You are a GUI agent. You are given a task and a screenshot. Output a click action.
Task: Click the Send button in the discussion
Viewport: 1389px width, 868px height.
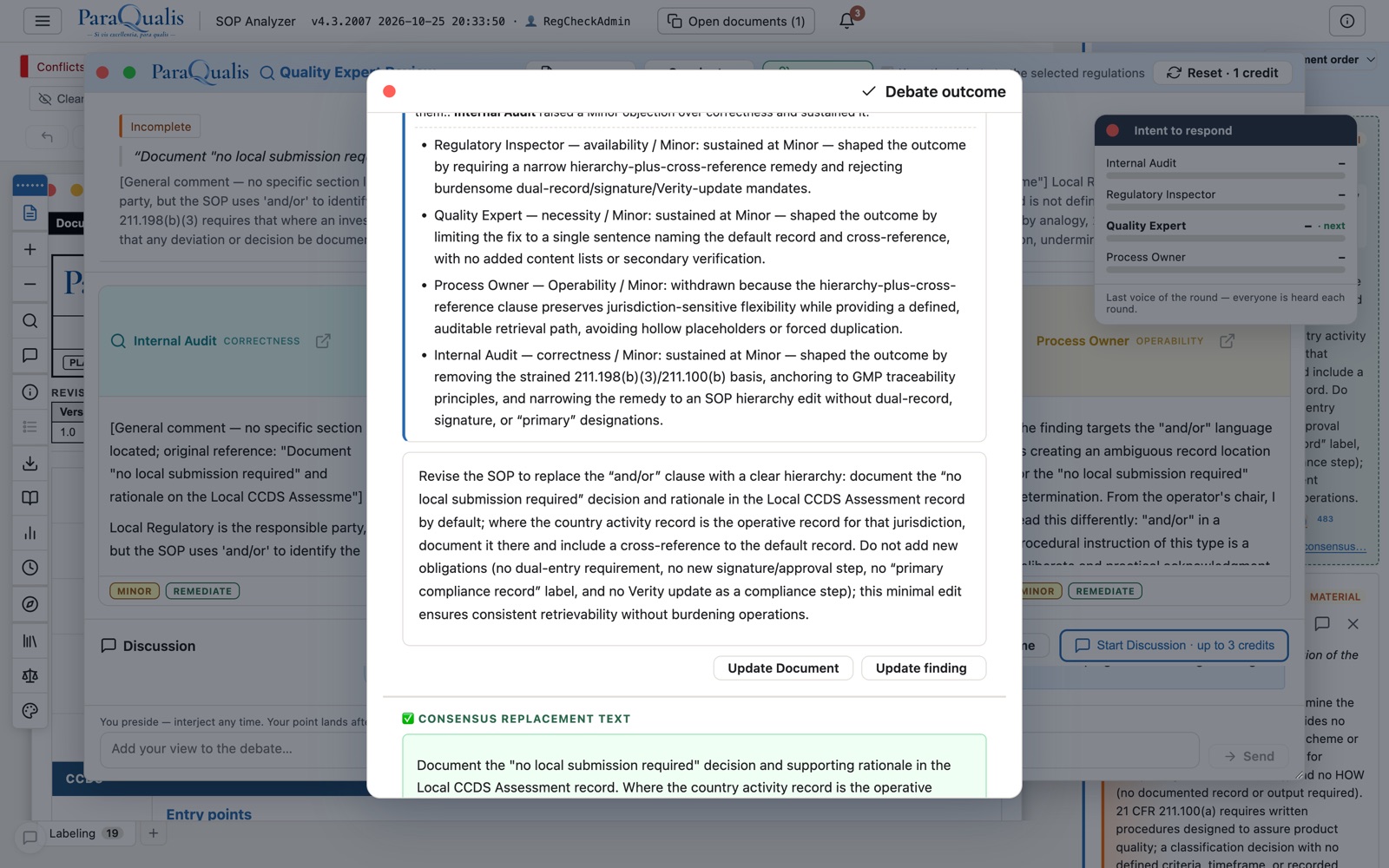[1249, 757]
